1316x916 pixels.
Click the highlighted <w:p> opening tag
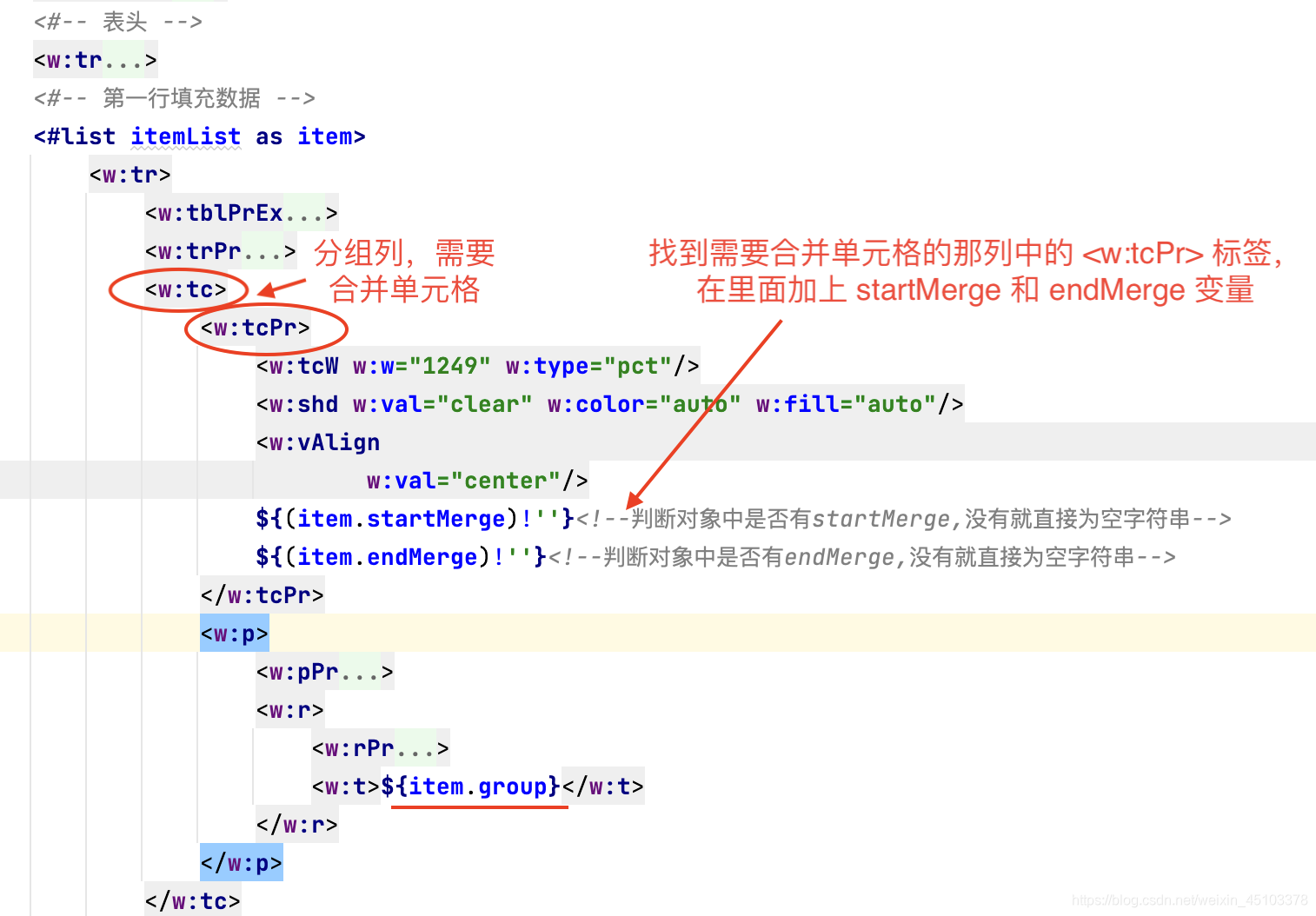[x=233, y=633]
